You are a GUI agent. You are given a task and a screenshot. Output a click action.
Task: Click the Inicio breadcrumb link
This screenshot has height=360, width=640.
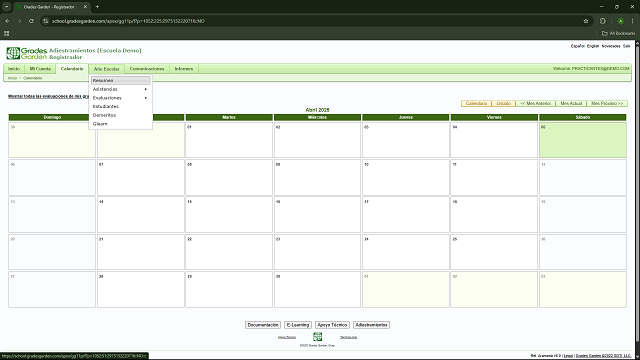coord(12,78)
